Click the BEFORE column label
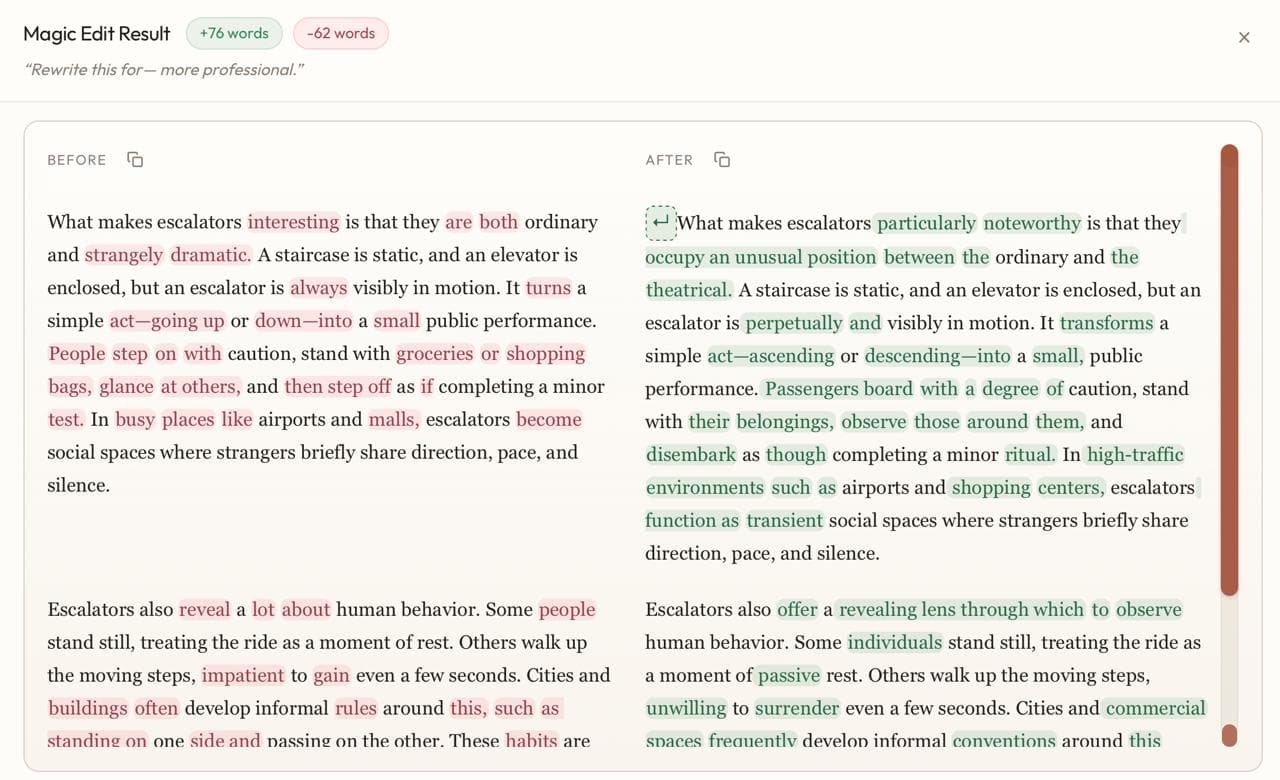This screenshot has width=1280, height=780. coord(77,160)
